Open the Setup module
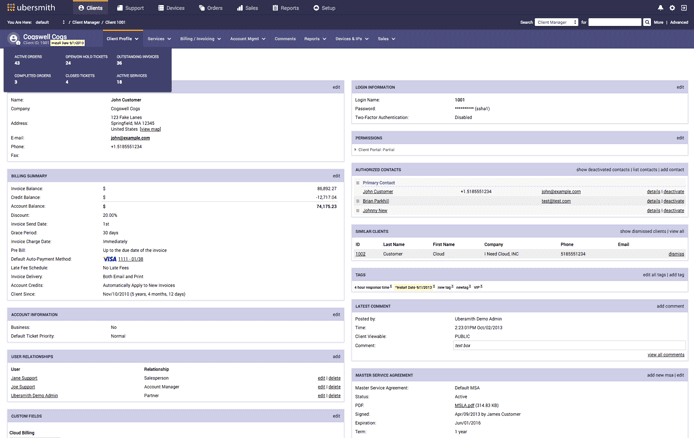This screenshot has height=438, width=694. pos(324,8)
